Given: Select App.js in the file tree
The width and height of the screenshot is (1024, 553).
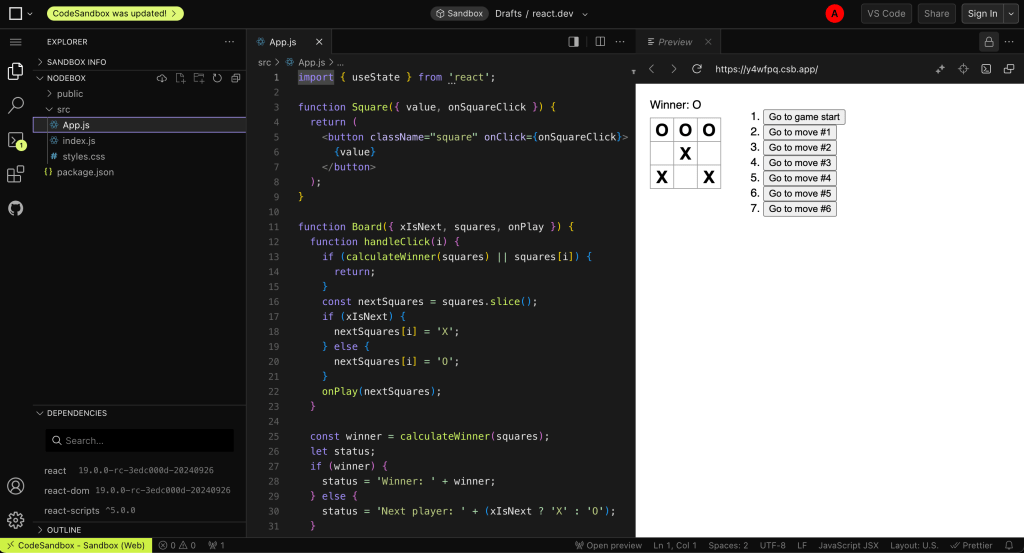Looking at the screenshot, I should tap(76, 125).
